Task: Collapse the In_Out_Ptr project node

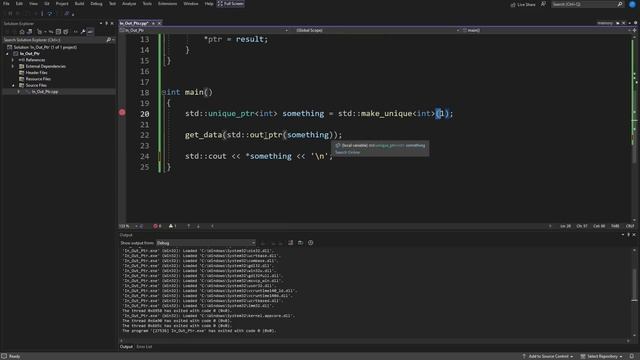Action: coord(7,53)
